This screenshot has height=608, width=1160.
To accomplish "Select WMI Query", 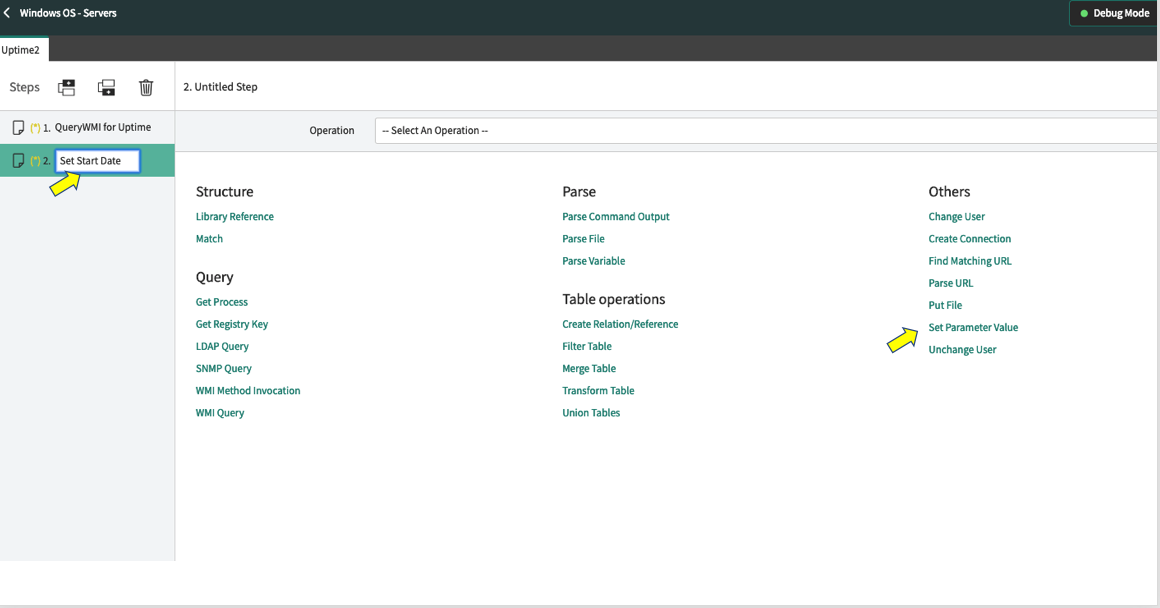I will [x=220, y=413].
